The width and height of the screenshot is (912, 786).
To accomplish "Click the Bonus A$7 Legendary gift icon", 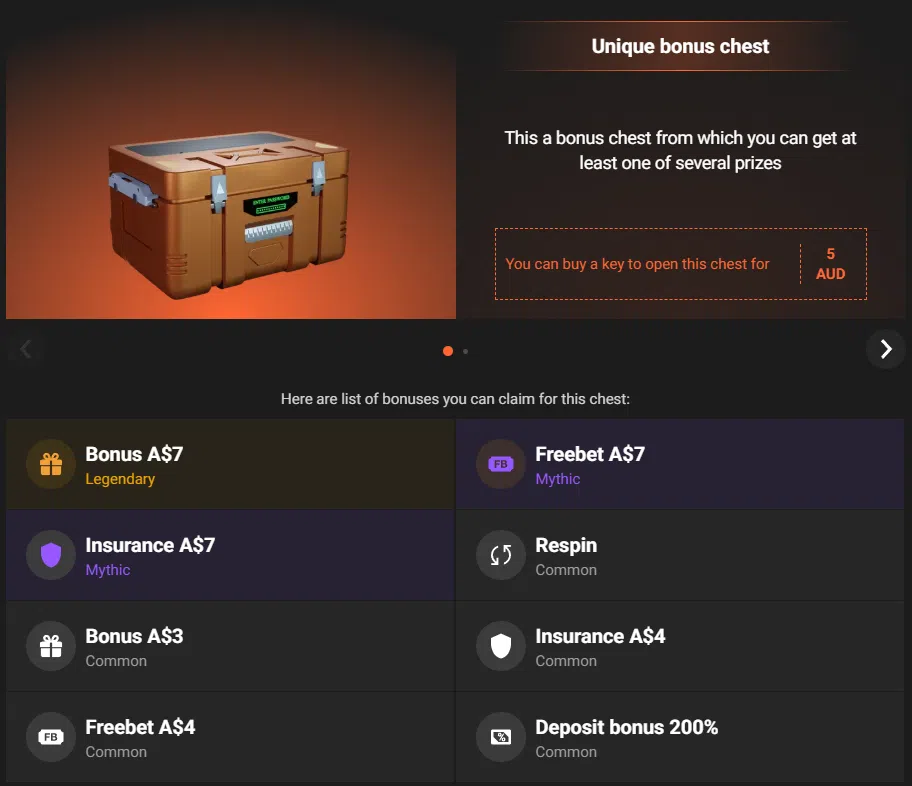I will pos(51,464).
